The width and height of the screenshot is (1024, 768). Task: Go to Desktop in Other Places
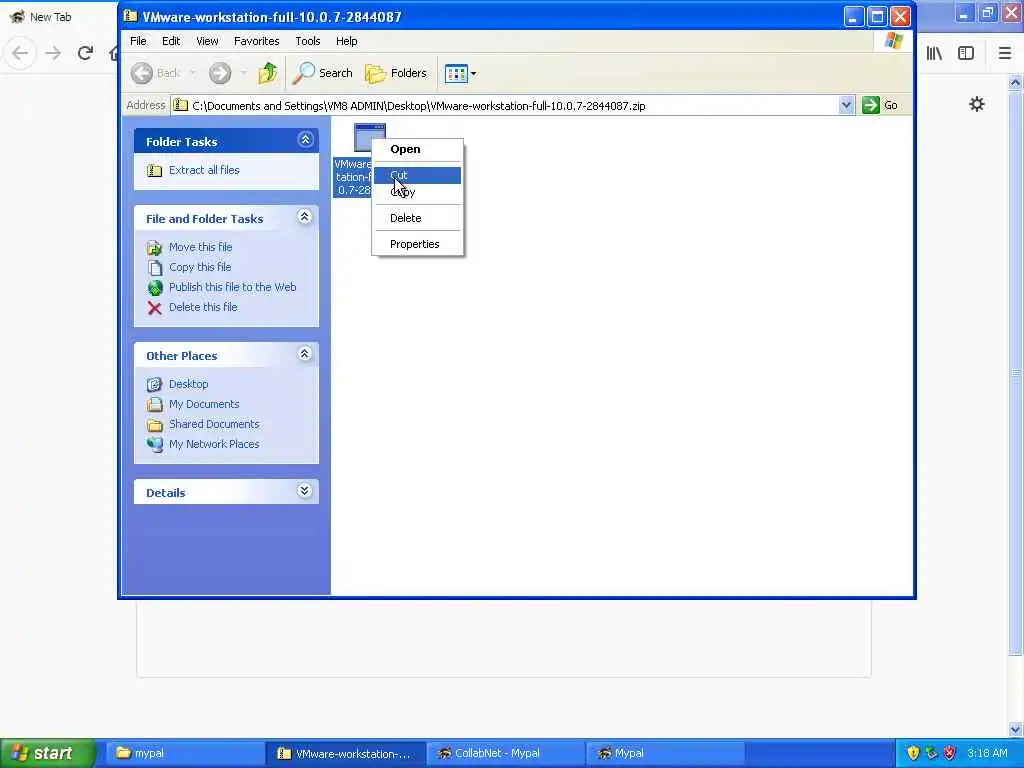(x=189, y=384)
